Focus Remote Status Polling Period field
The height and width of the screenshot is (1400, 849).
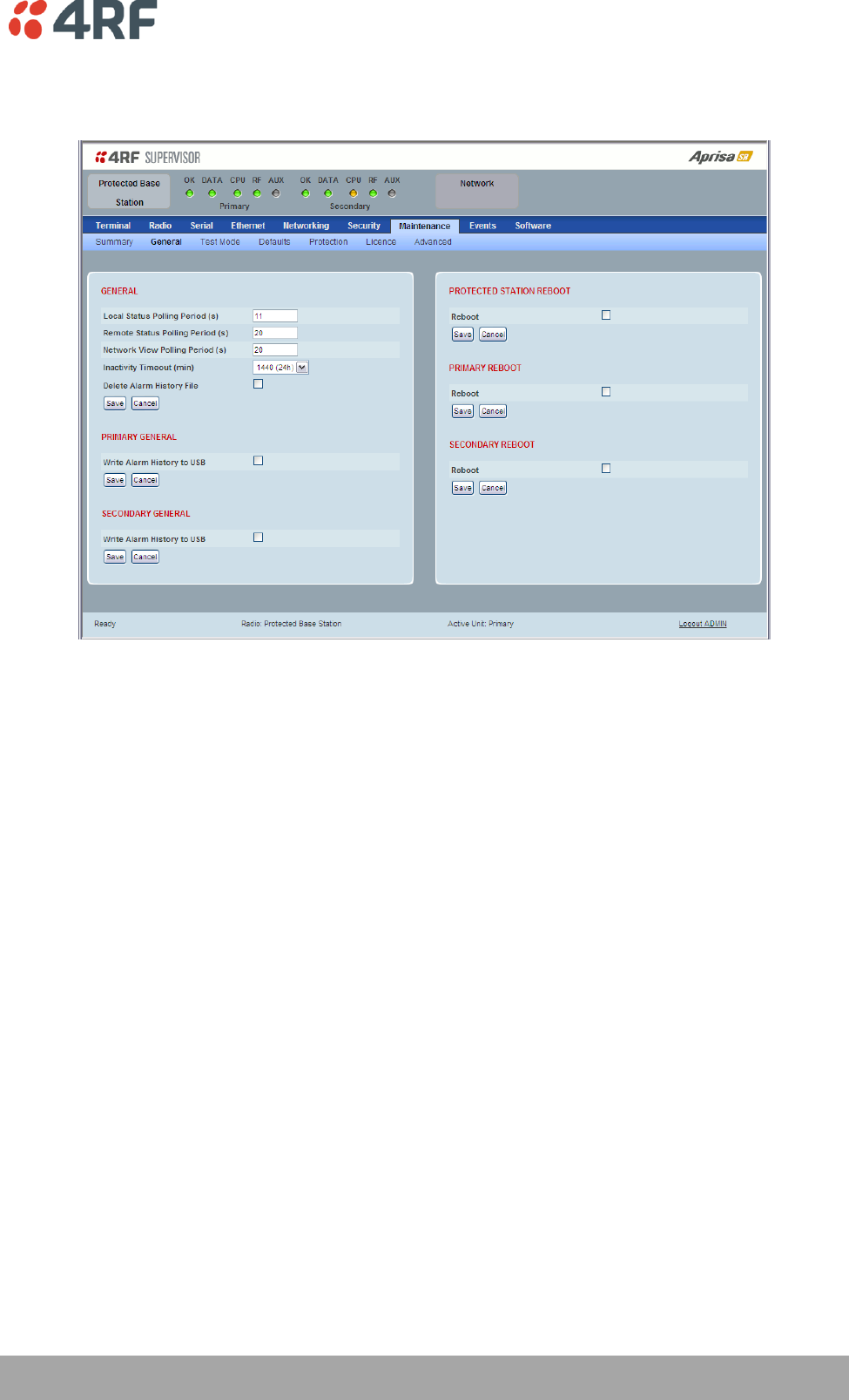[275, 333]
